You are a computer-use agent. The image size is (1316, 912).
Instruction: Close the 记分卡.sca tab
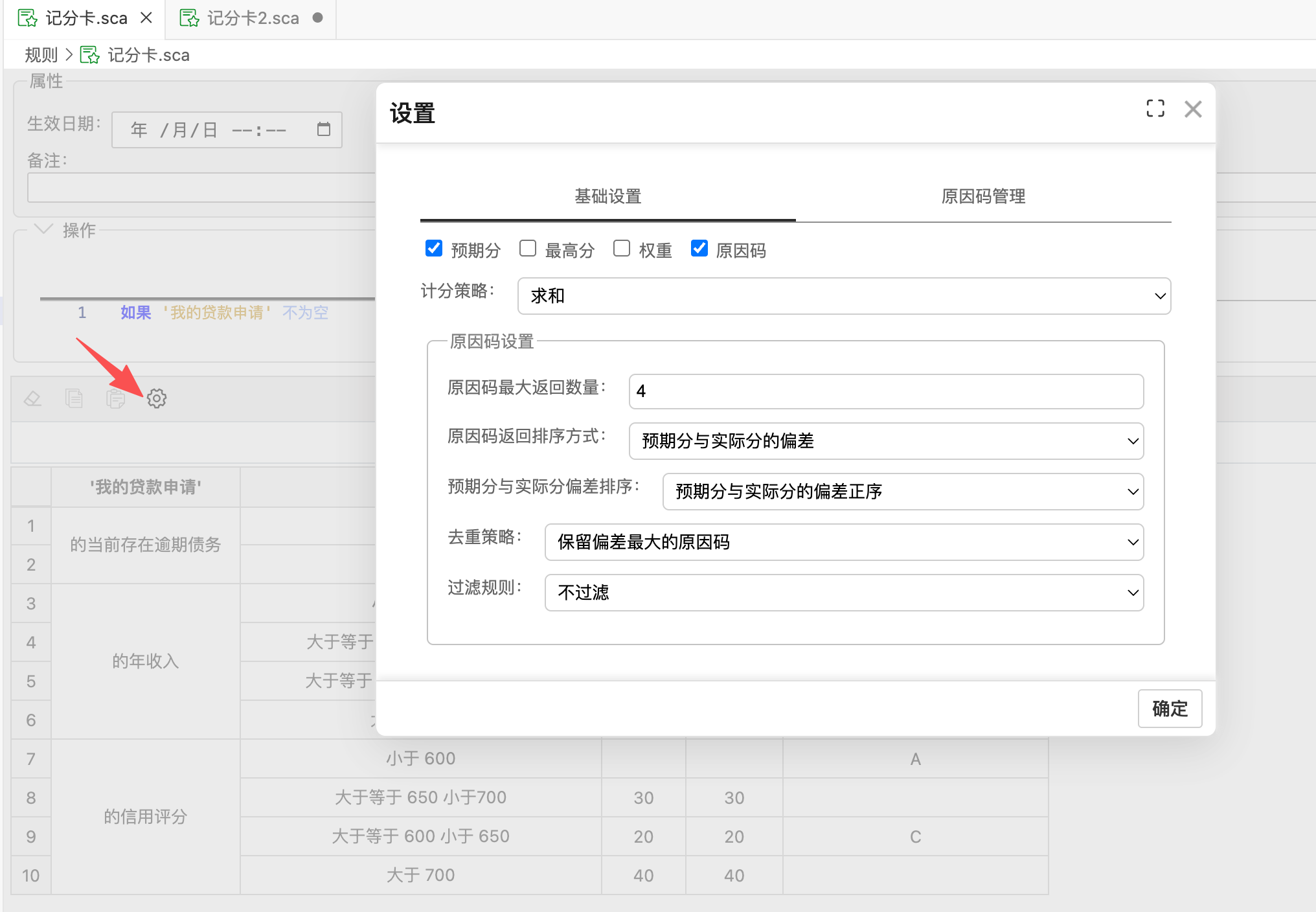tap(147, 17)
